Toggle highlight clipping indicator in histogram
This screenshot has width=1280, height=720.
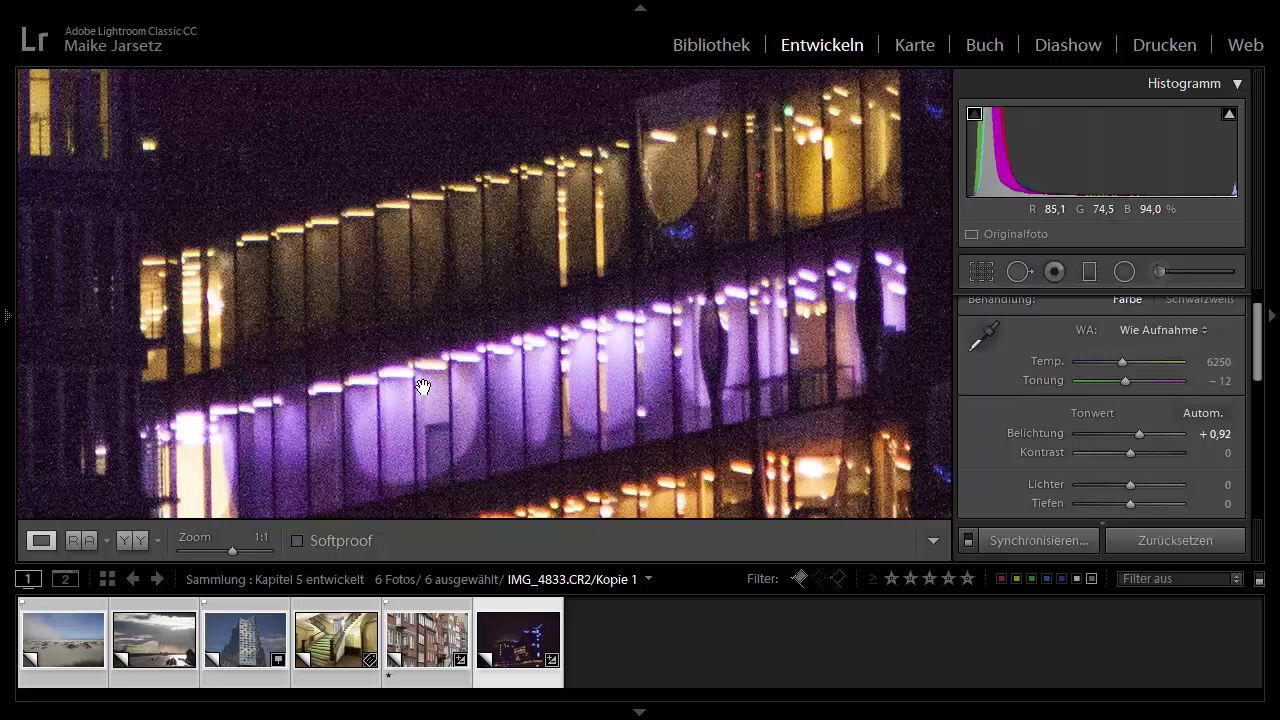pyautogui.click(x=1229, y=114)
